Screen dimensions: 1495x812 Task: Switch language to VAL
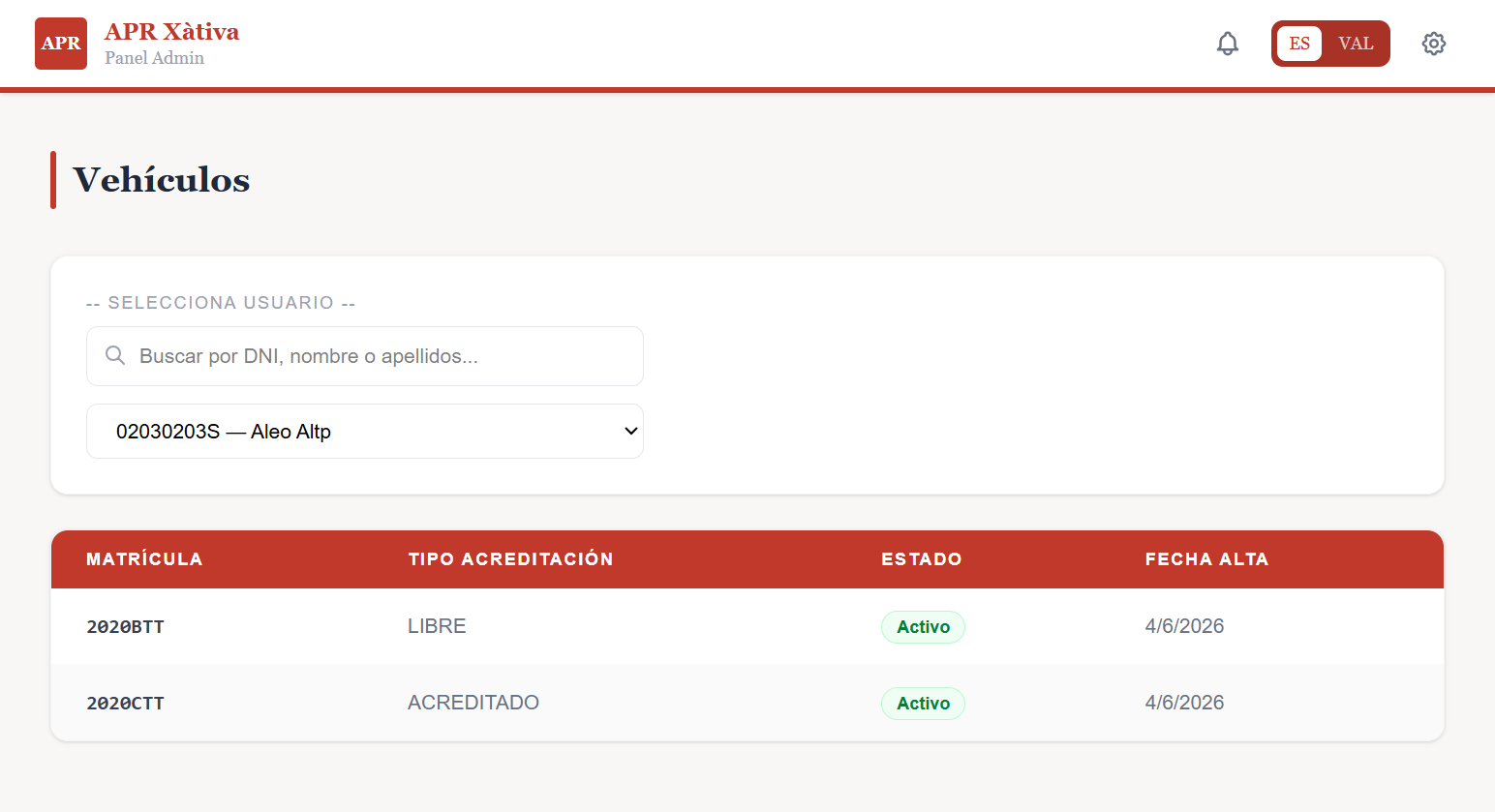pos(1356,44)
